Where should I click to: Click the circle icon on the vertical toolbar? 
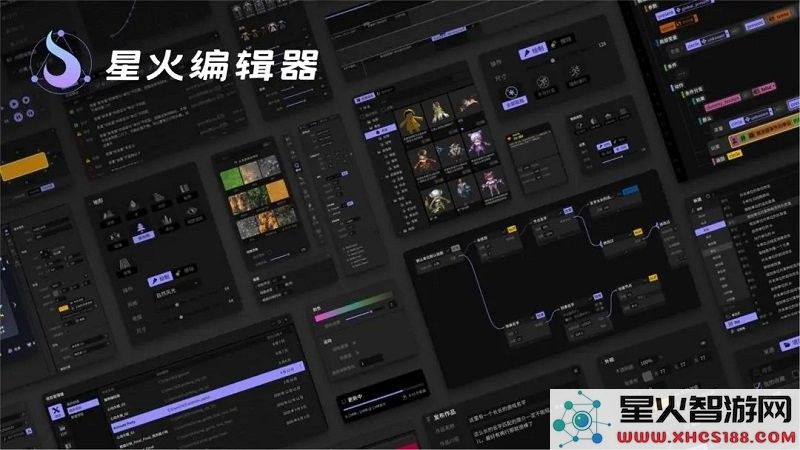pos(297,166)
